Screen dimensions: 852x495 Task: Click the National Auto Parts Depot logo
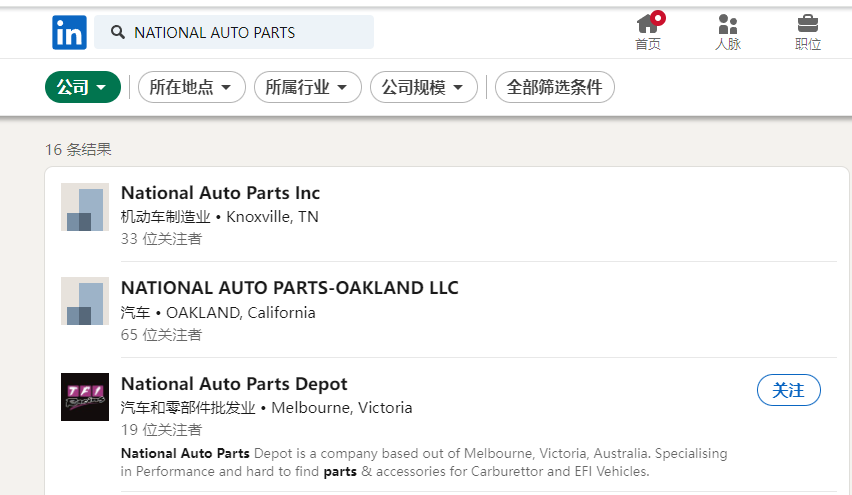[85, 397]
